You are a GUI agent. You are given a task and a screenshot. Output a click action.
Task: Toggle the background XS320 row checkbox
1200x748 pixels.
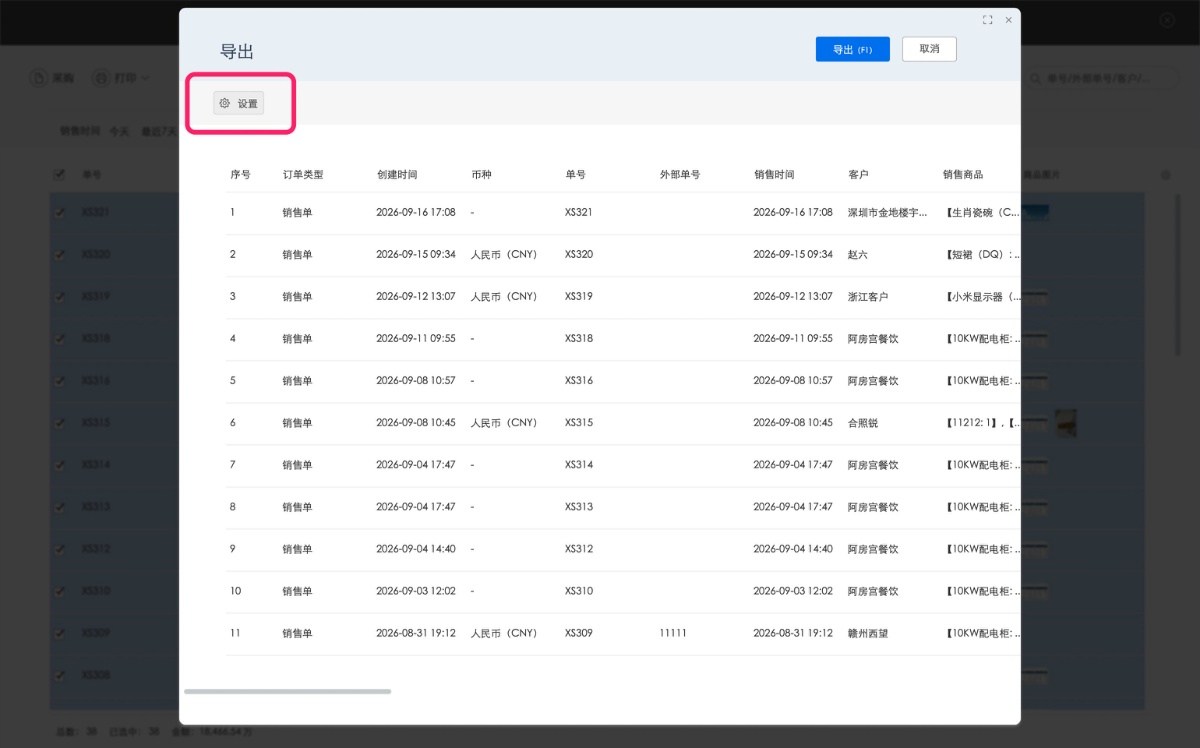pos(59,254)
